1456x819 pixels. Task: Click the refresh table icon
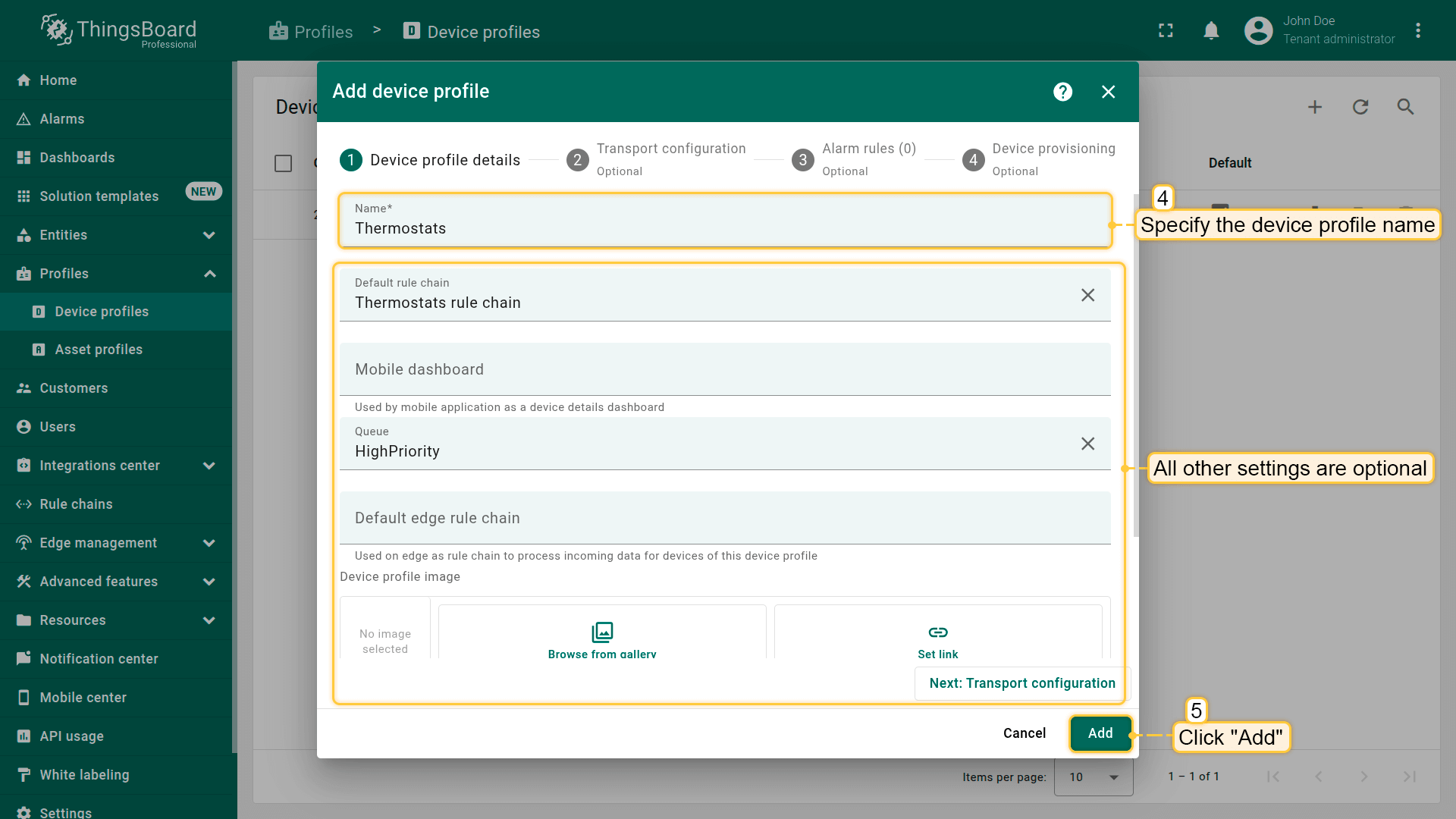coord(1360,107)
